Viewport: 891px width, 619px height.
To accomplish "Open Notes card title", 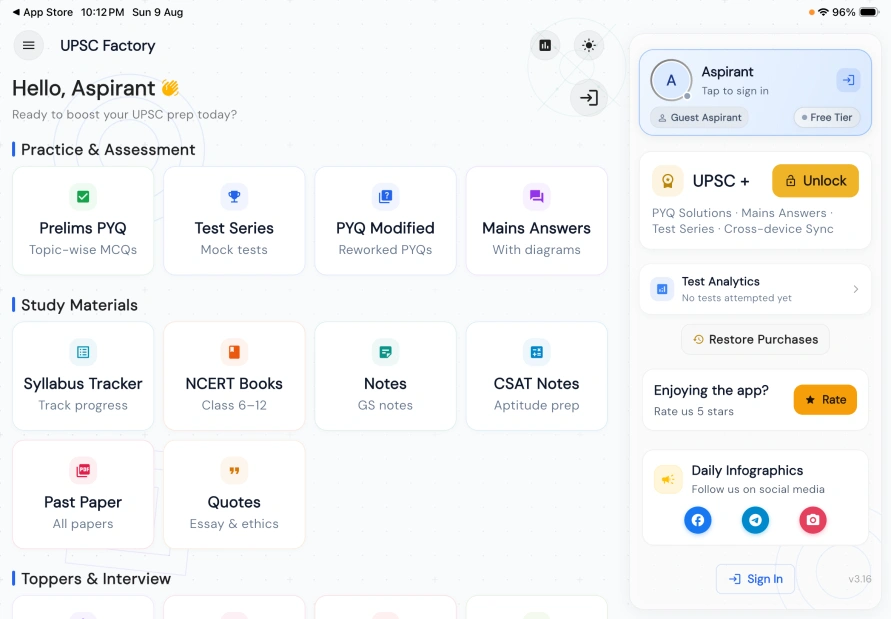I will [x=385, y=384].
